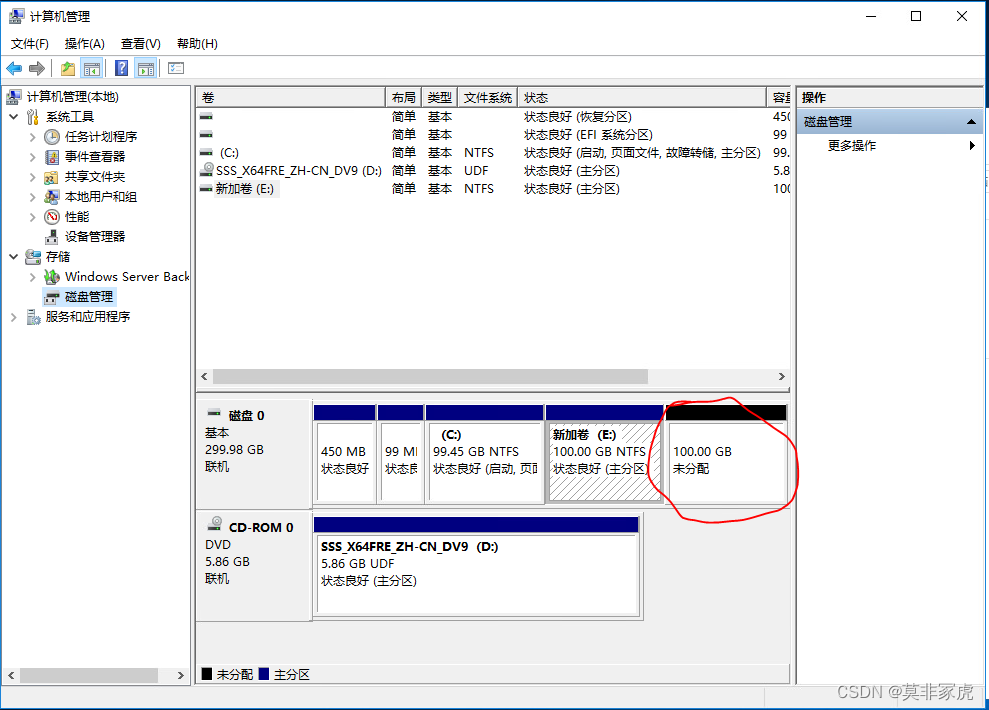Collapse the 存储 tree node
Viewport: 989px width, 710px height.
[x=13, y=257]
